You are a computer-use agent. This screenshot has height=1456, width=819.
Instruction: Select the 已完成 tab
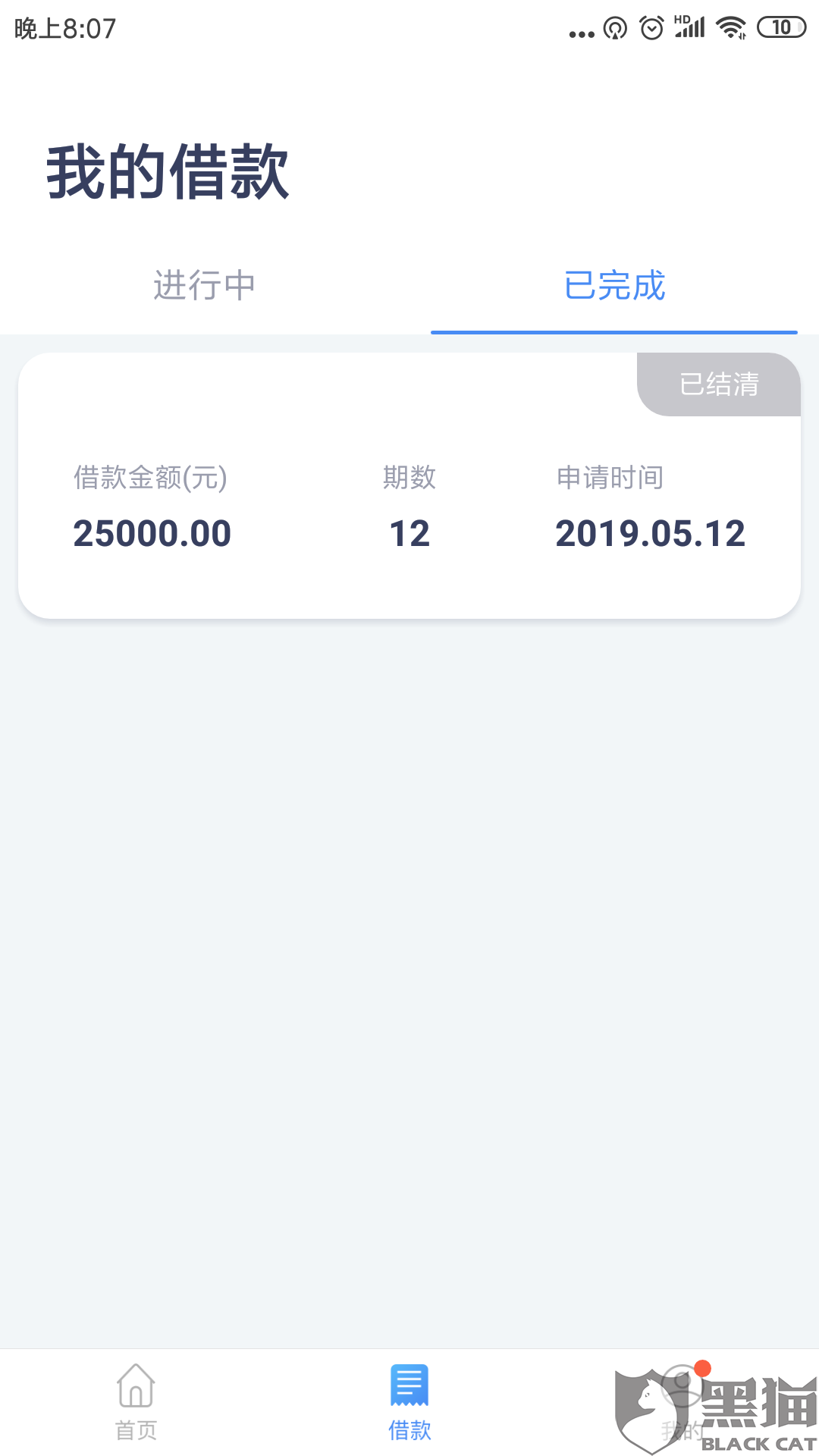coord(614,286)
